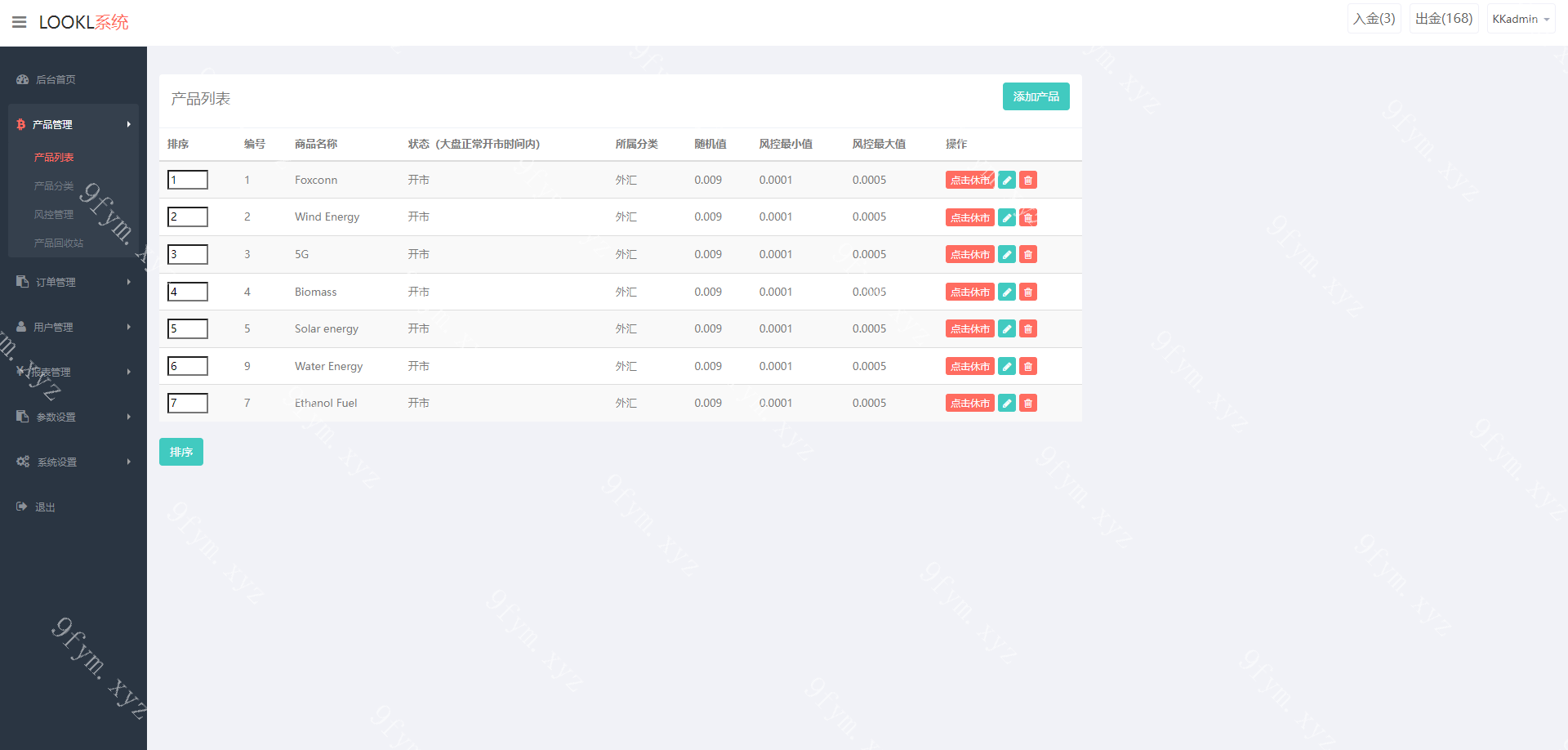The image size is (1568, 750).
Task: Edit the Wind Energy product
Action: [x=1007, y=217]
